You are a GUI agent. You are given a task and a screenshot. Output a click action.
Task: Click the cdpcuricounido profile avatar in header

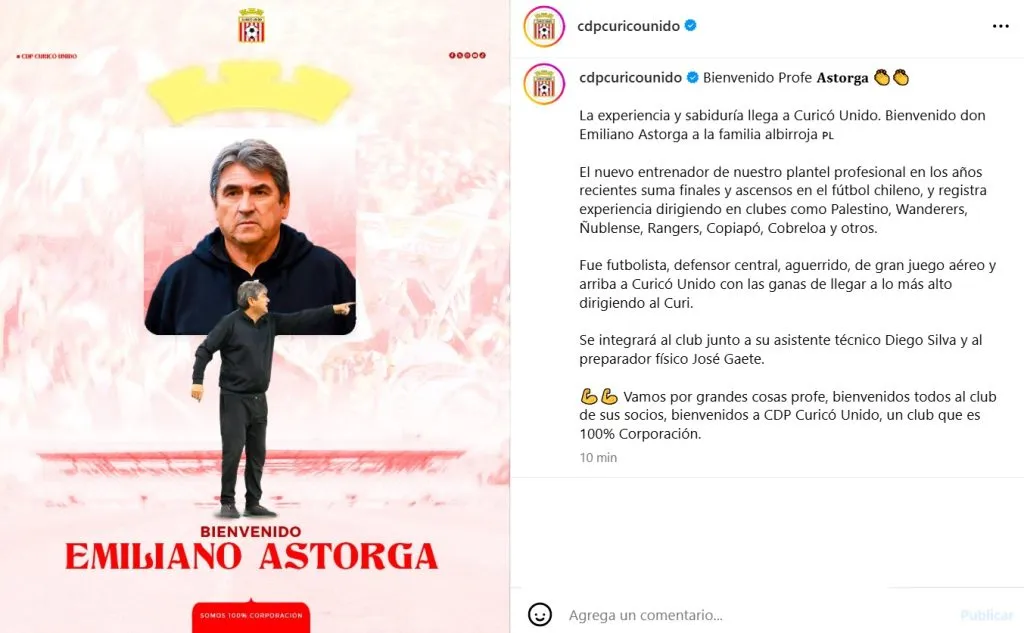(544, 26)
